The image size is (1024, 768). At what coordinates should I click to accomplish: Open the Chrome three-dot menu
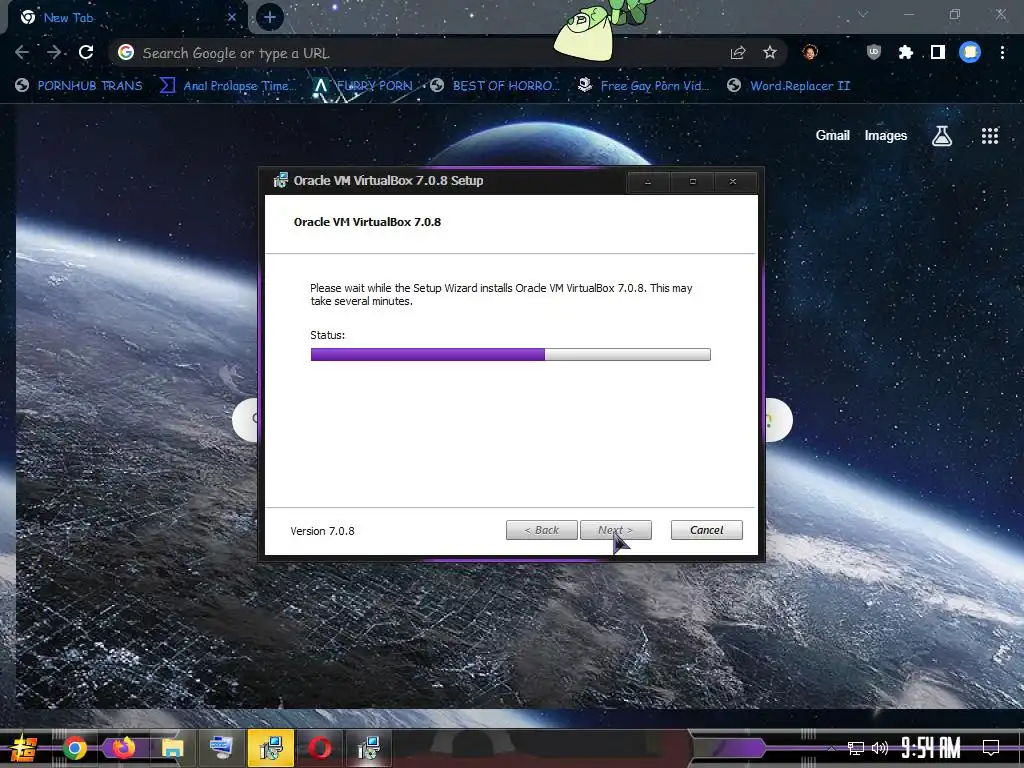[x=1002, y=52]
